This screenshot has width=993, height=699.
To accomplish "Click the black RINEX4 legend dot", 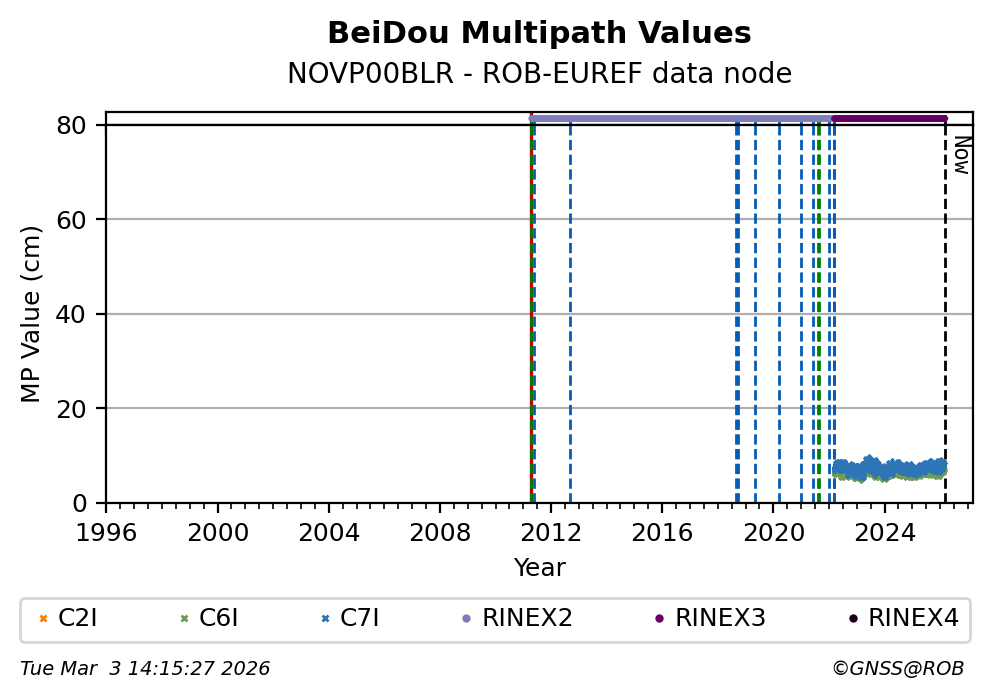I will click(x=852, y=619).
